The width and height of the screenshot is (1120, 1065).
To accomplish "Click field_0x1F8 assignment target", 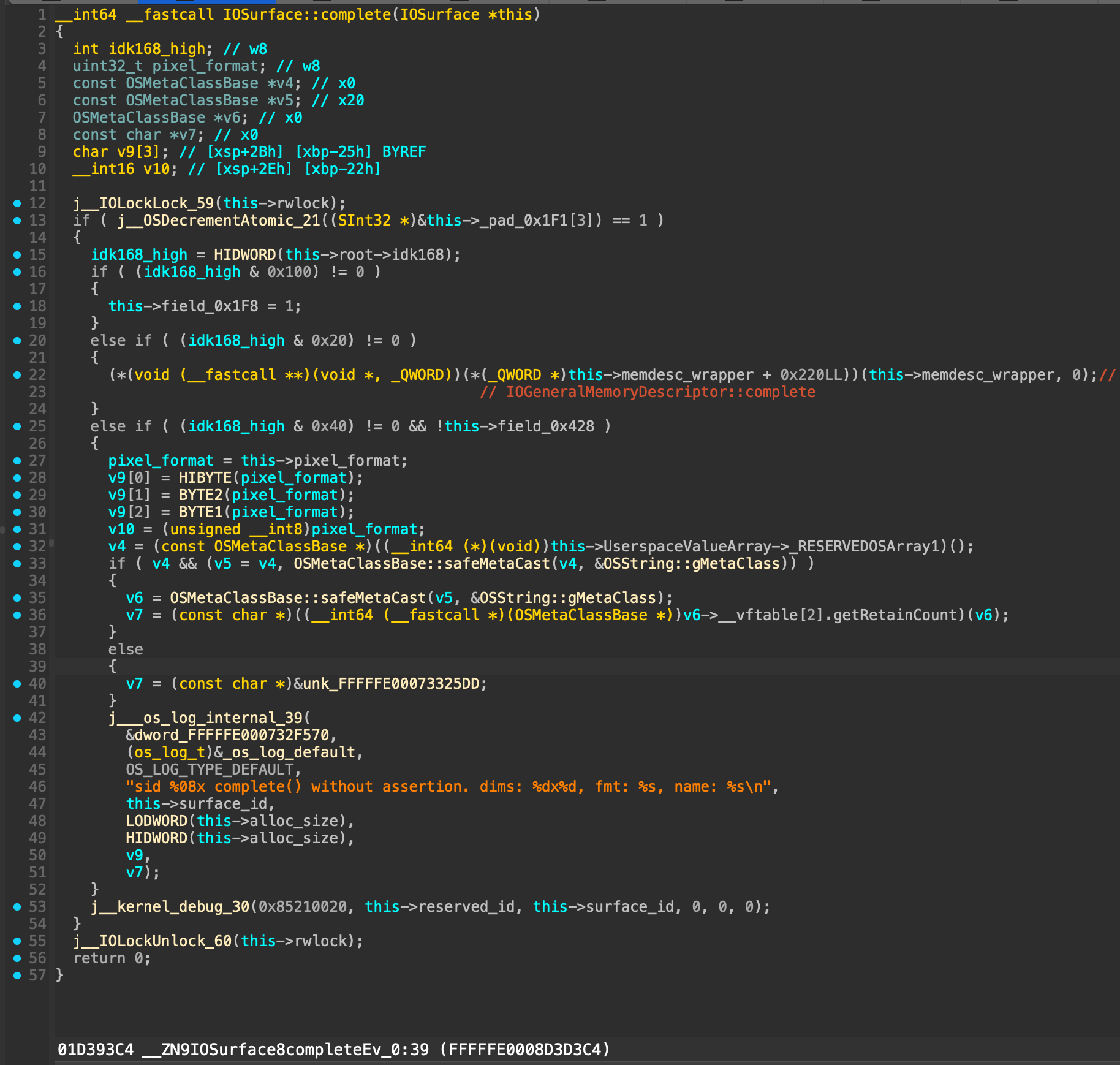I will pyautogui.click(x=210, y=306).
